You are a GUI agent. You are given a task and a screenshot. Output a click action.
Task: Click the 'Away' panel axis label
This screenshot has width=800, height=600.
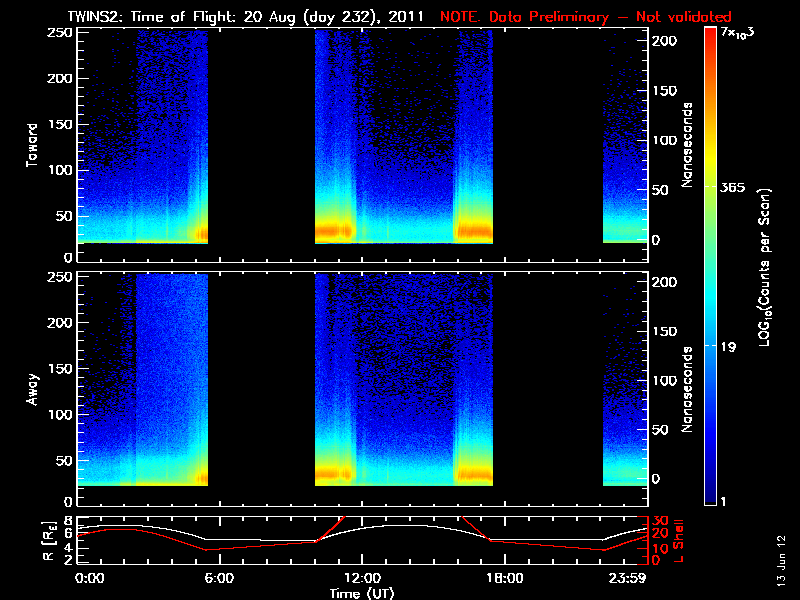[32, 388]
